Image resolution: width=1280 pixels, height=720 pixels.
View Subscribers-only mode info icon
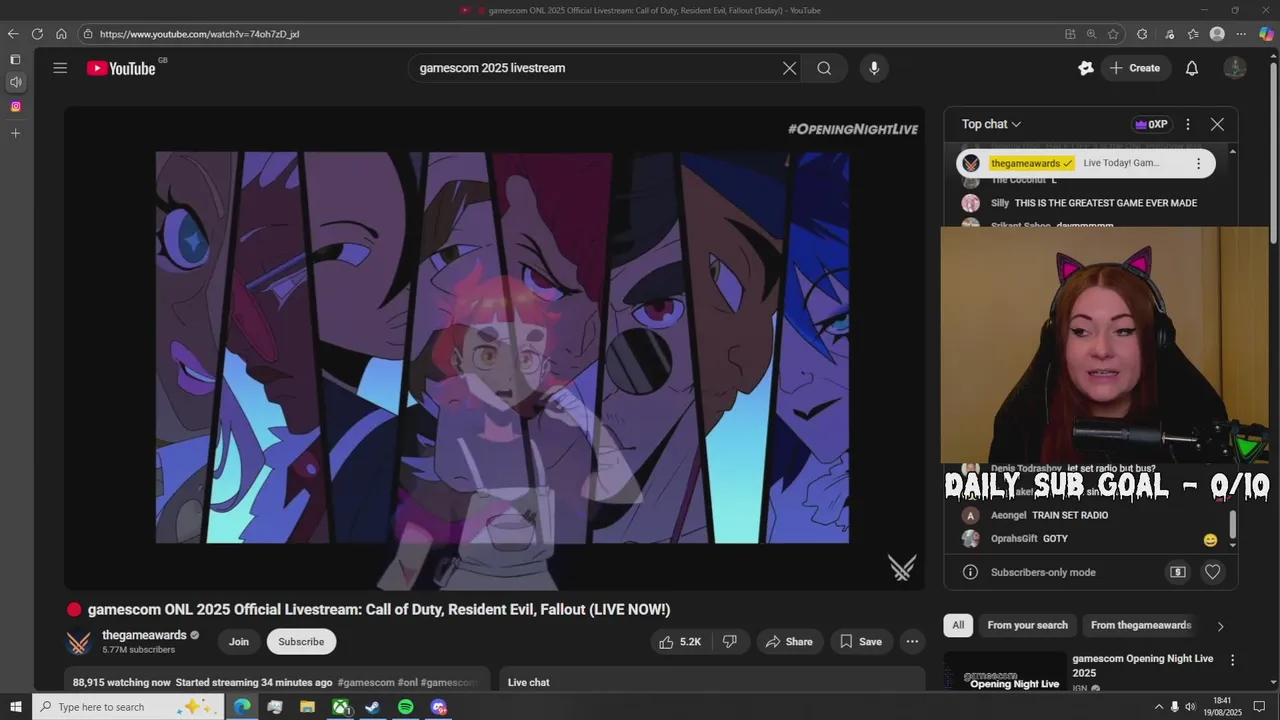click(x=970, y=572)
